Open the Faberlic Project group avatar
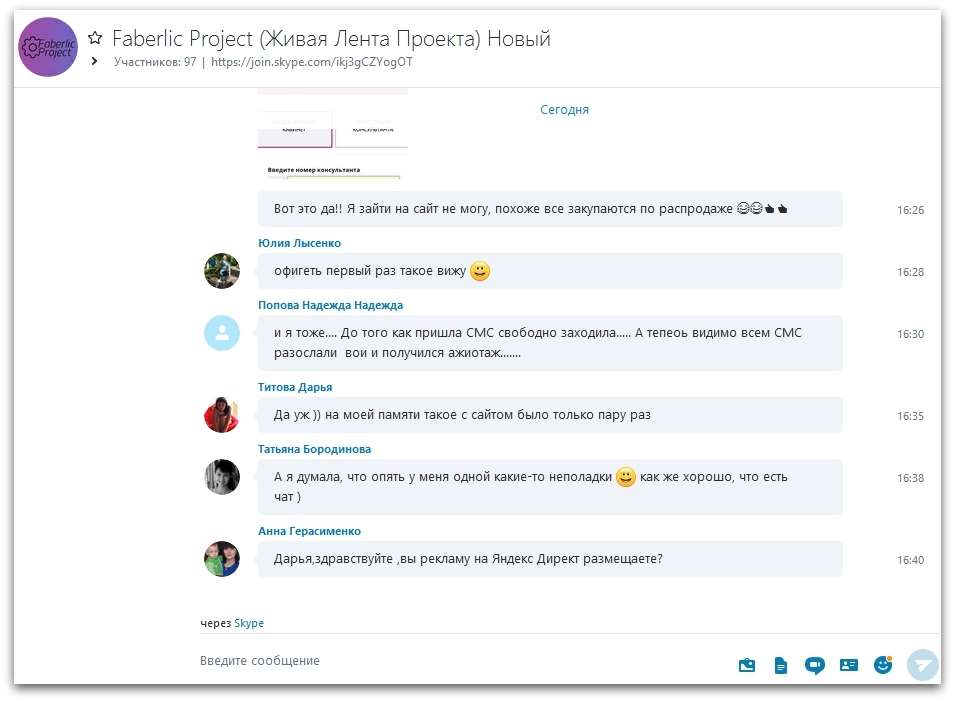The width and height of the screenshot is (955, 702). point(48,47)
